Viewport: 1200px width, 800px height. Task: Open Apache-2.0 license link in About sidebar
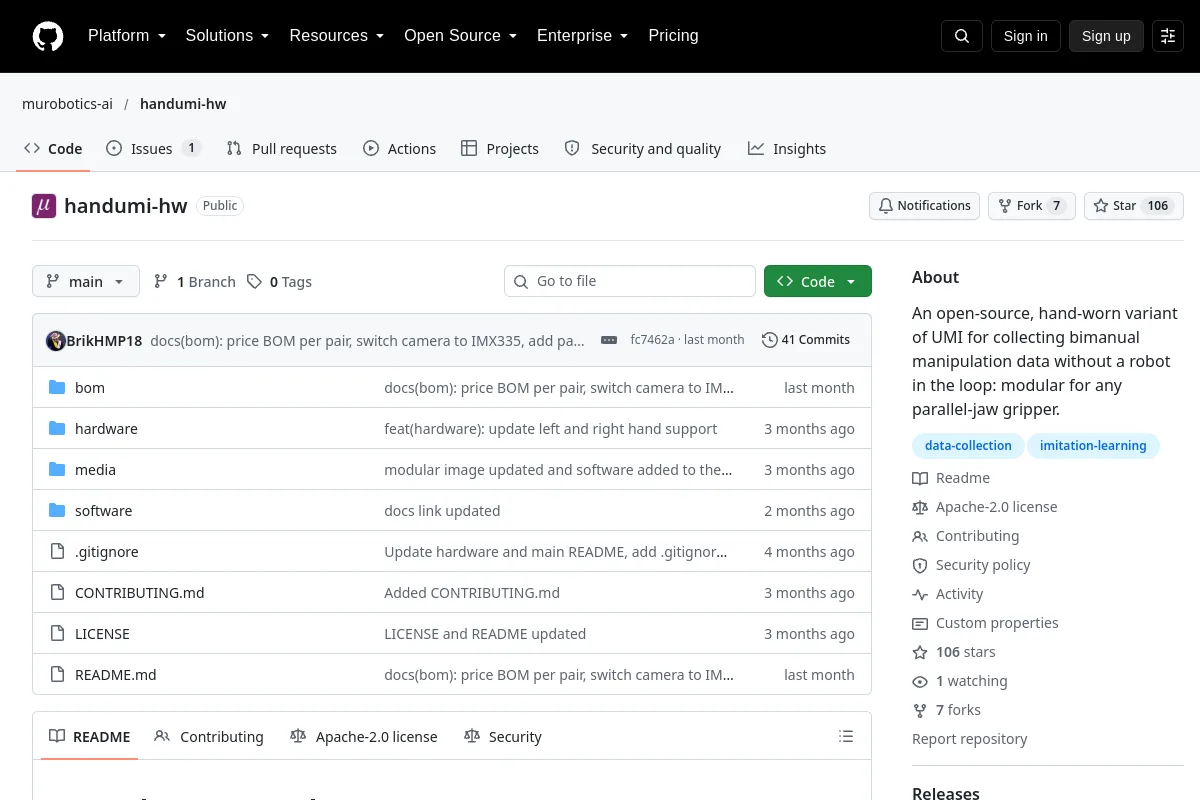click(x=985, y=508)
